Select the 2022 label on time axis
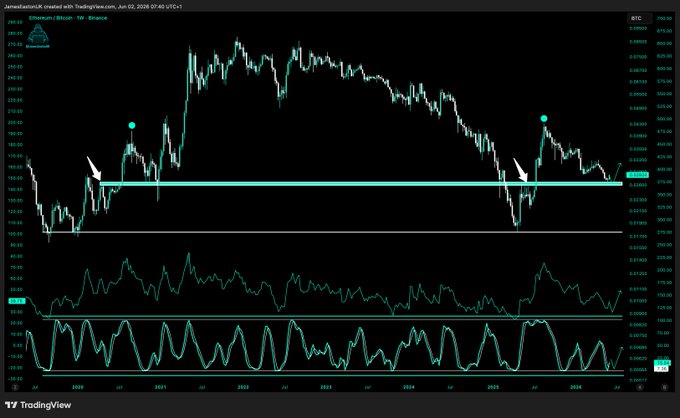 click(243, 387)
